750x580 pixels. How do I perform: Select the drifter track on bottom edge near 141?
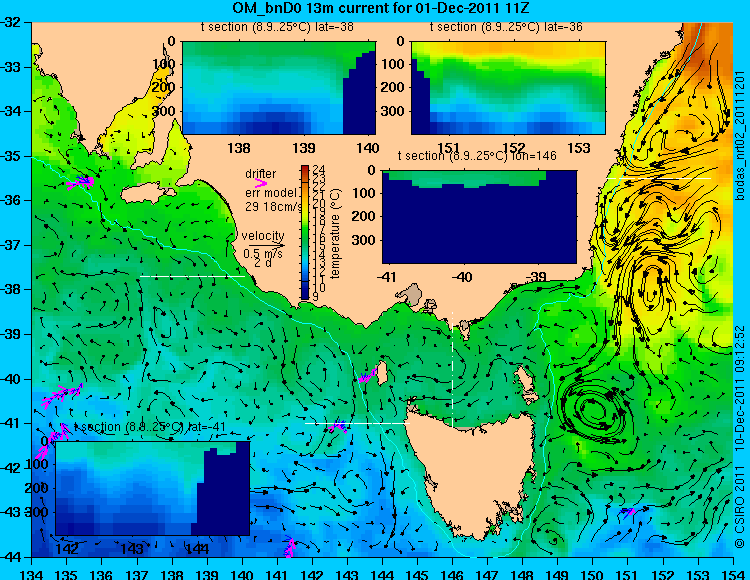289,547
